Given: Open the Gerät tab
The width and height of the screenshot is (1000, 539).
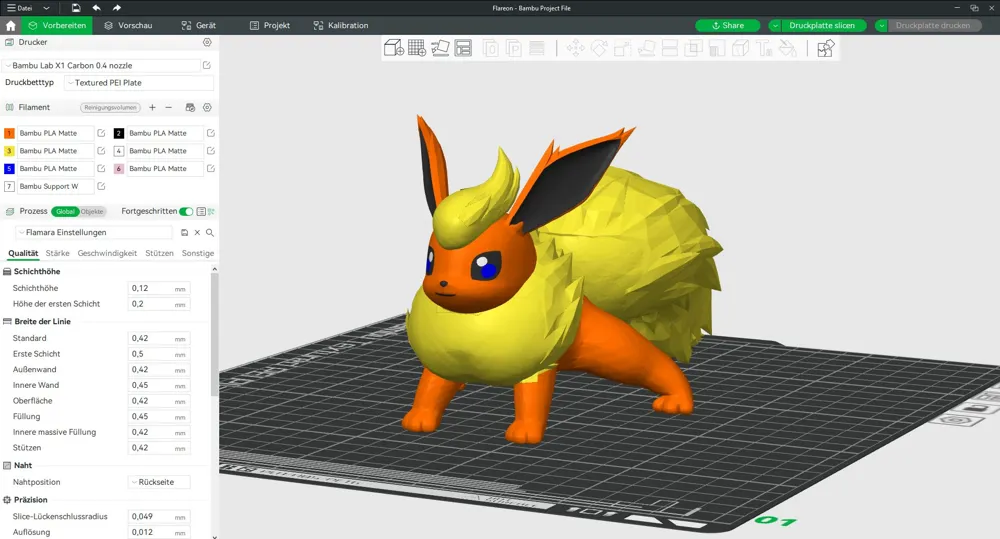Looking at the screenshot, I should coord(198,26).
